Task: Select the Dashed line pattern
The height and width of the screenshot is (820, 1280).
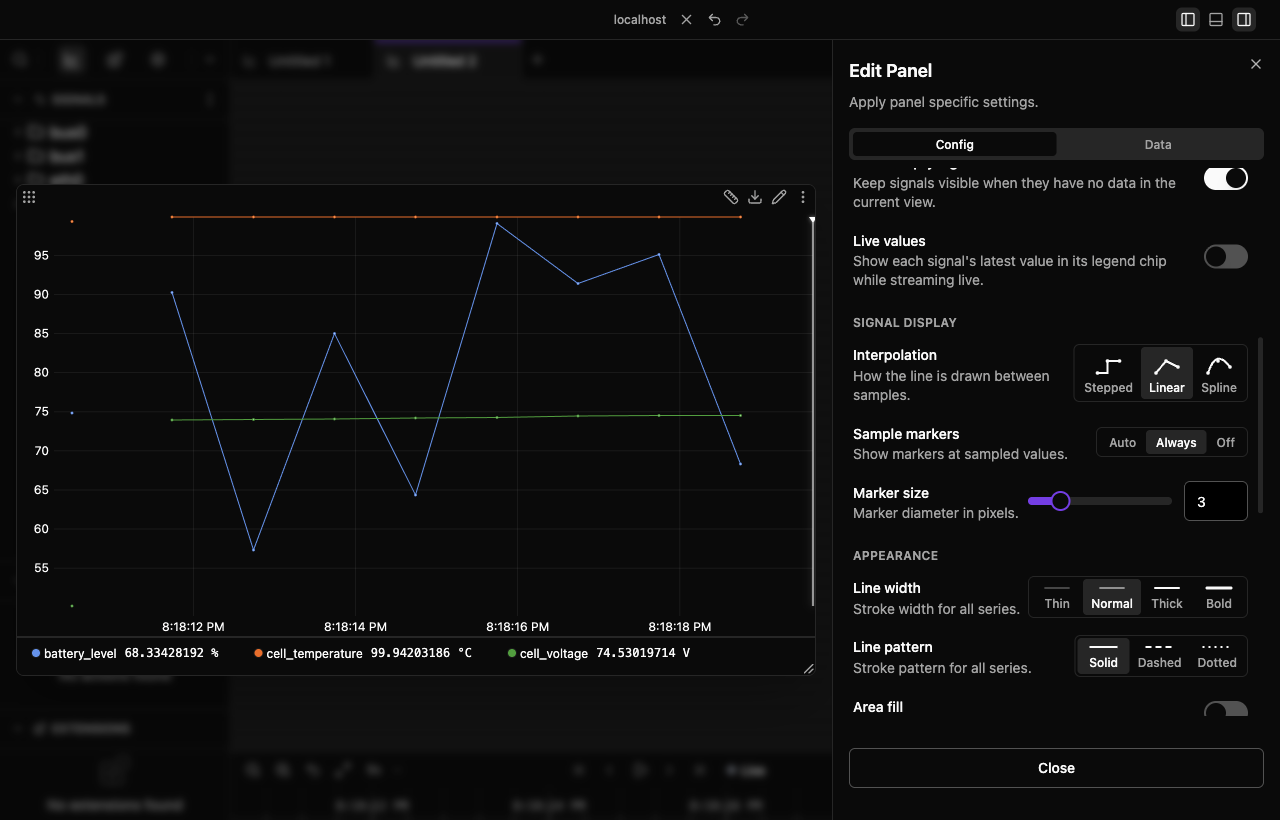Action: pyautogui.click(x=1160, y=655)
